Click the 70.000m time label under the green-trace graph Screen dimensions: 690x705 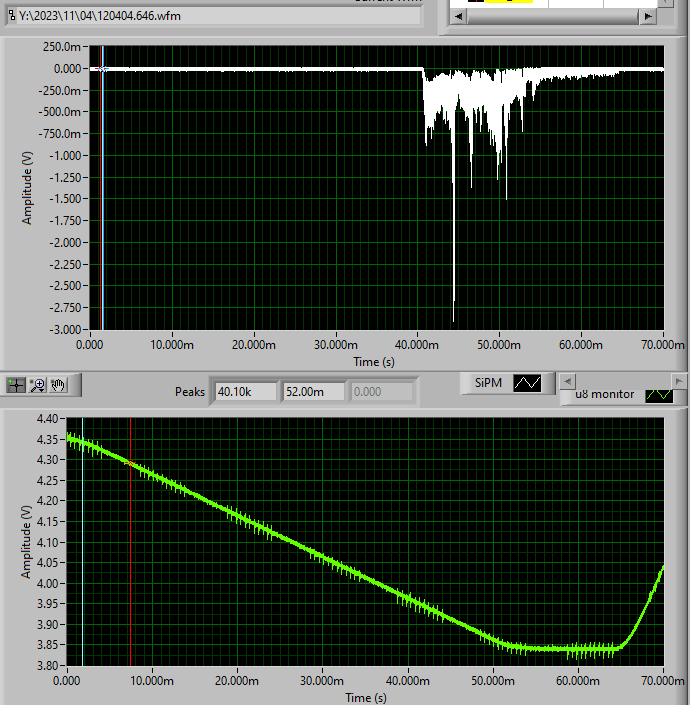663,681
